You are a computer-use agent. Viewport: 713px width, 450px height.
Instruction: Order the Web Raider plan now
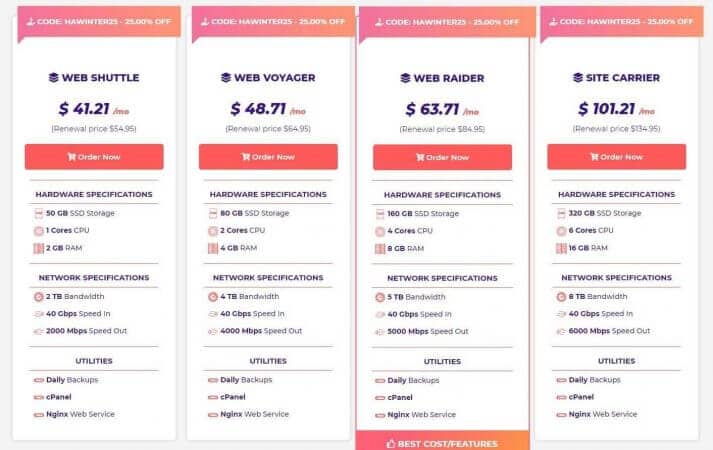[442, 157]
